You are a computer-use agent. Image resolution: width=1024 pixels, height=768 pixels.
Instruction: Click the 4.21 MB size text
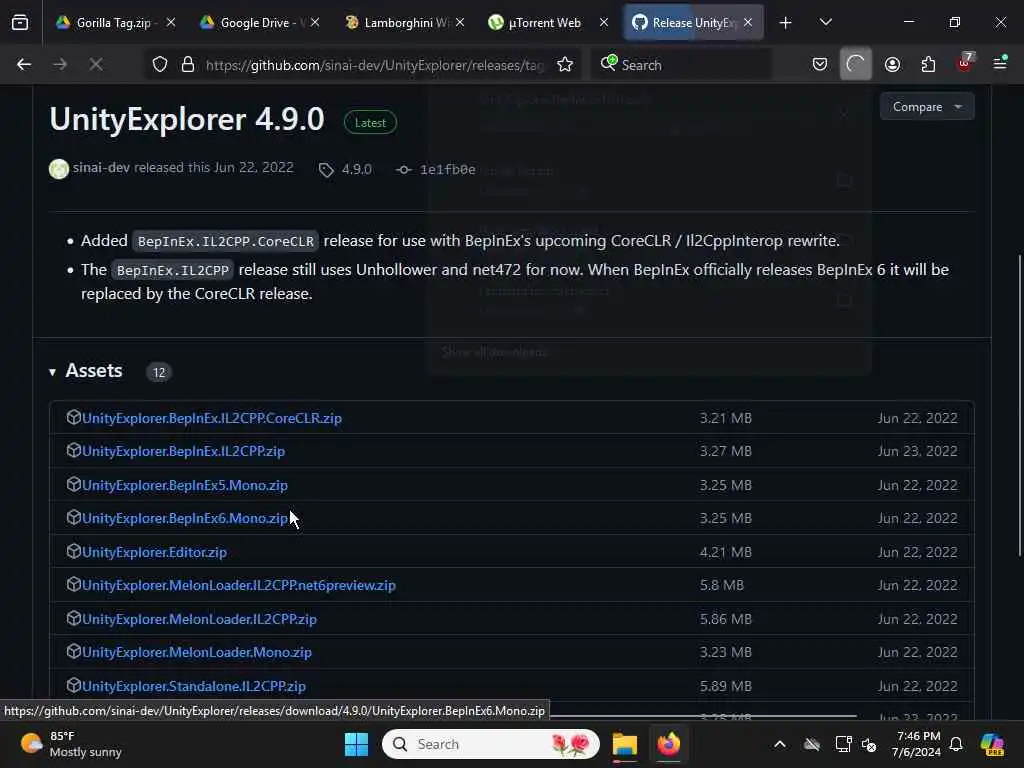[x=726, y=552]
